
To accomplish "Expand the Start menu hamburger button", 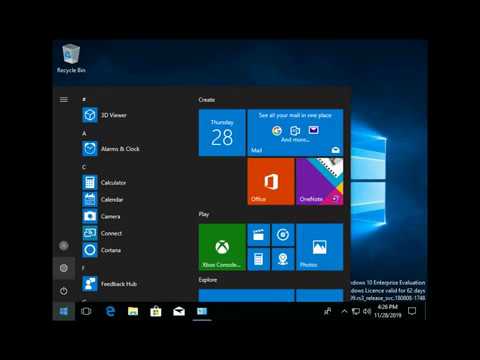I will coord(64,99).
